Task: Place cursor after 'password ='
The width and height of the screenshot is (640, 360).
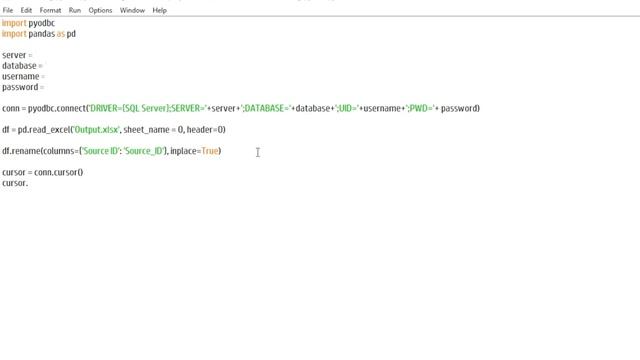Action: 44,87
